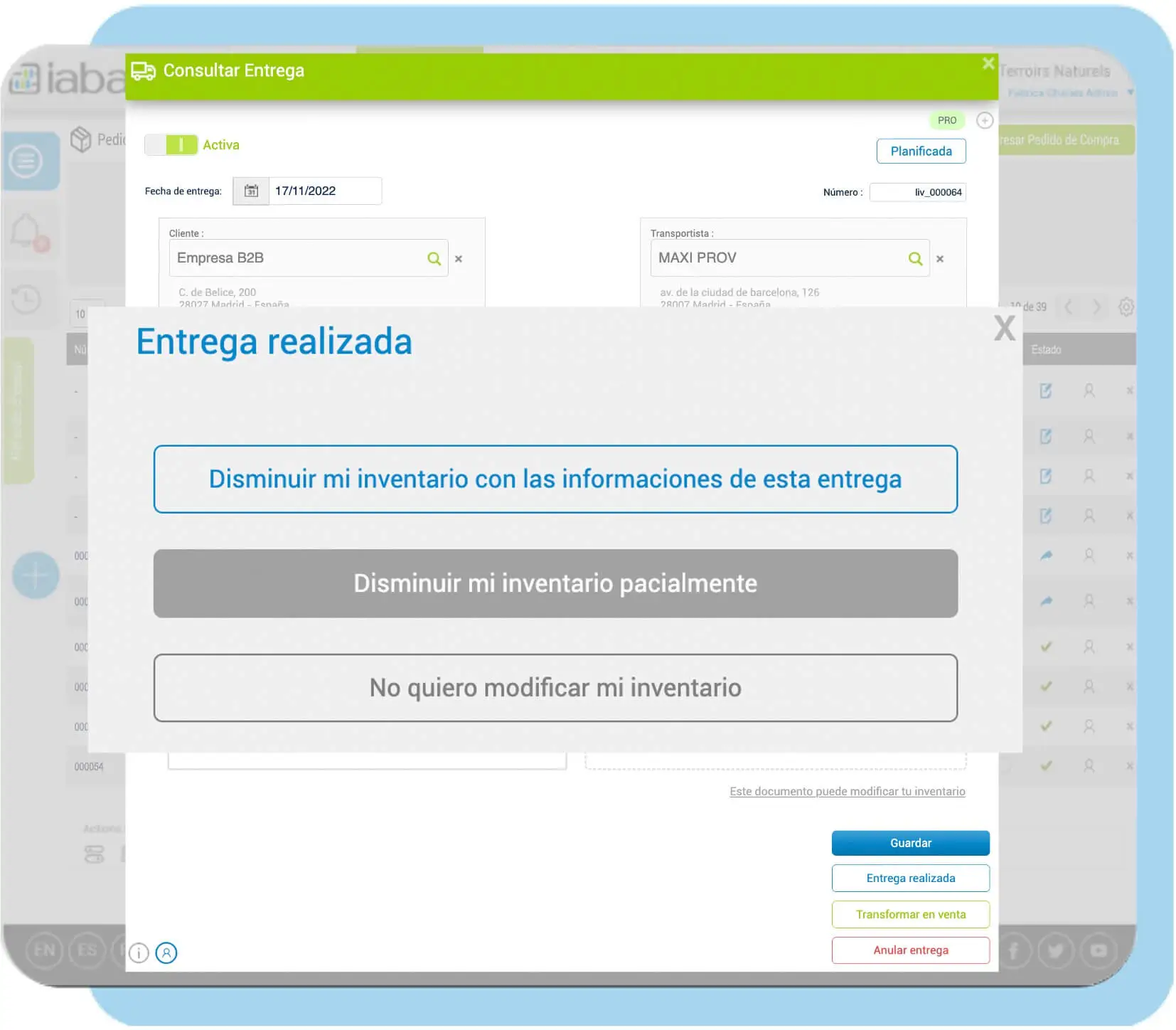Screen dimensions: 1176x1030
Task: Click 'Disminuir mi inventario con las informaciones' button
Action: click(555, 479)
